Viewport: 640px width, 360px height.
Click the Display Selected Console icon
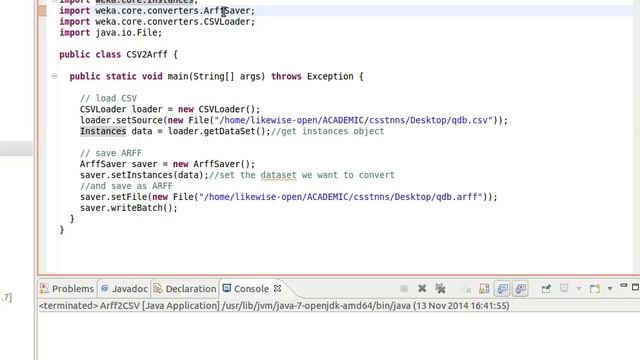[x=564, y=288]
